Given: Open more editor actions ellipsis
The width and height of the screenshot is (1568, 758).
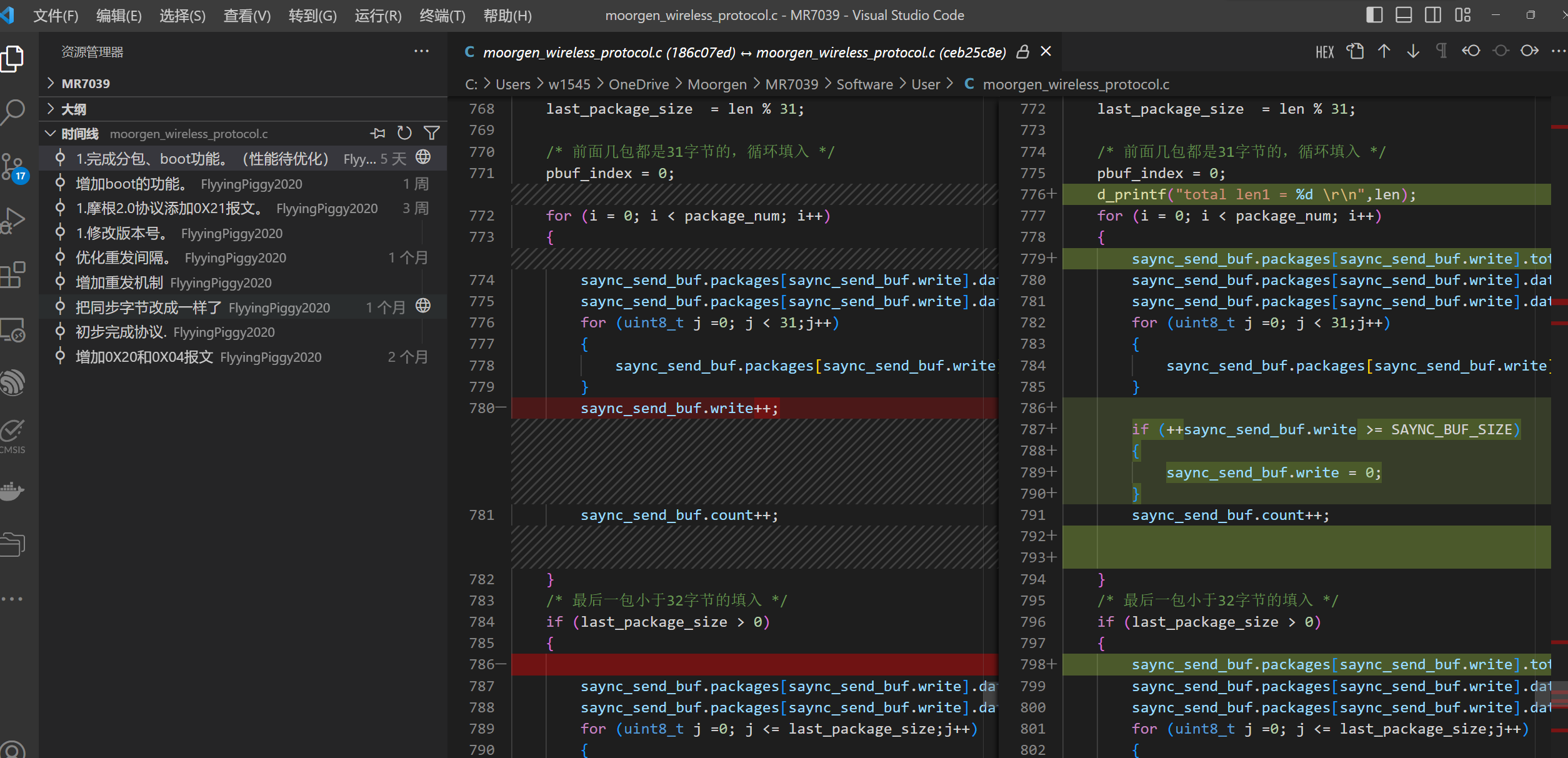Looking at the screenshot, I should tap(1559, 51).
